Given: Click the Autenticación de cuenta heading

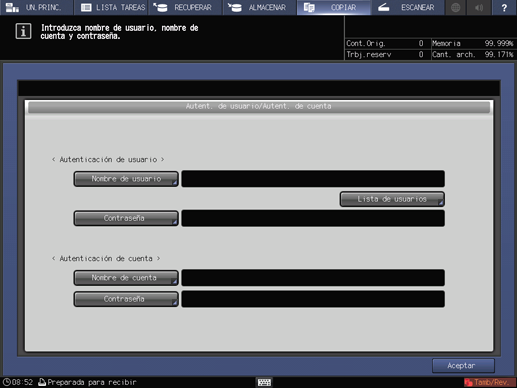Looking at the screenshot, I should pyautogui.click(x=106, y=258).
